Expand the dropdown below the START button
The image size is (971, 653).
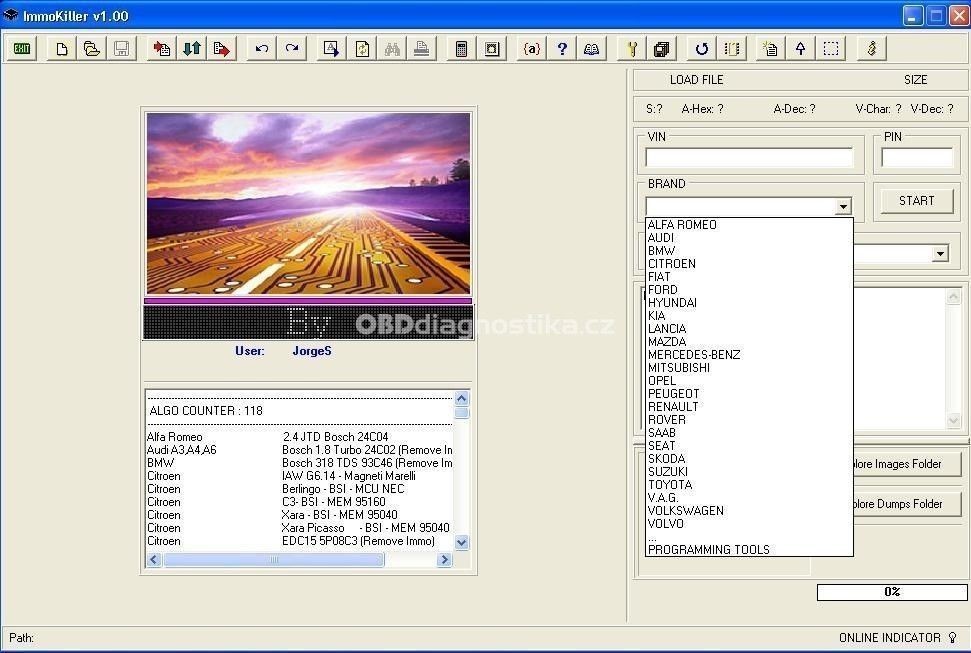(x=940, y=255)
